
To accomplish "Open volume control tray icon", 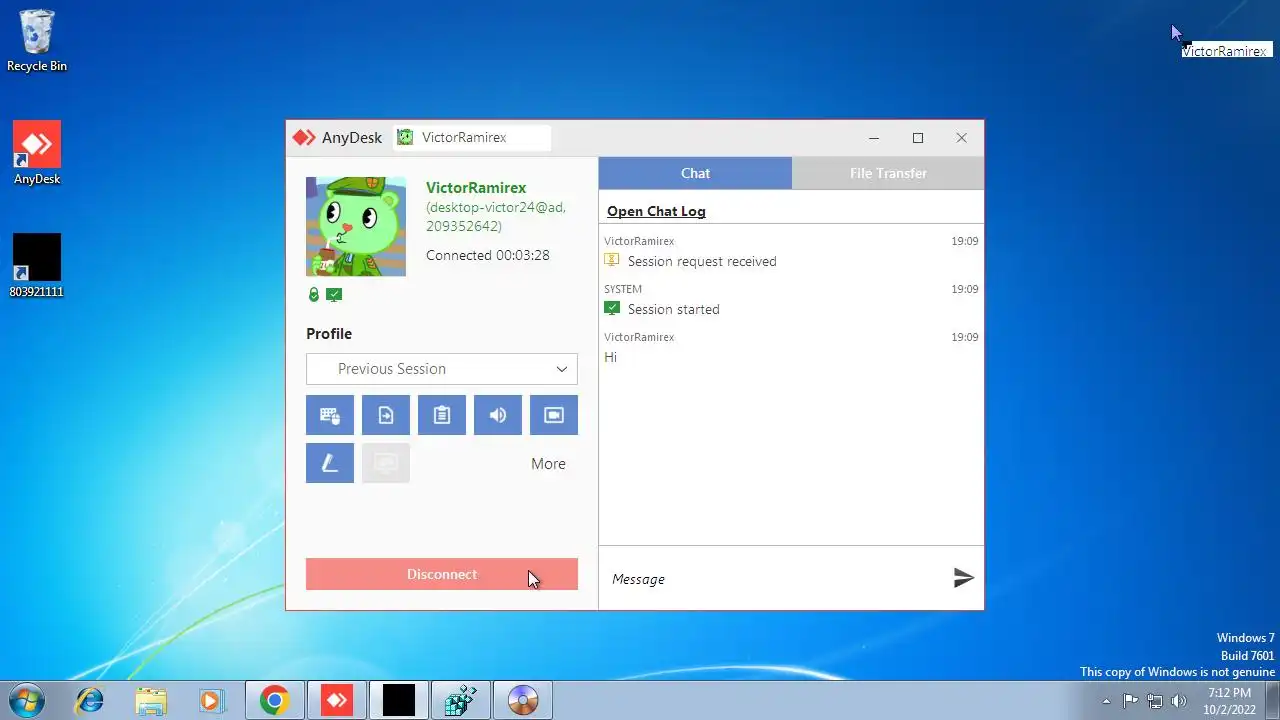I will (1179, 701).
